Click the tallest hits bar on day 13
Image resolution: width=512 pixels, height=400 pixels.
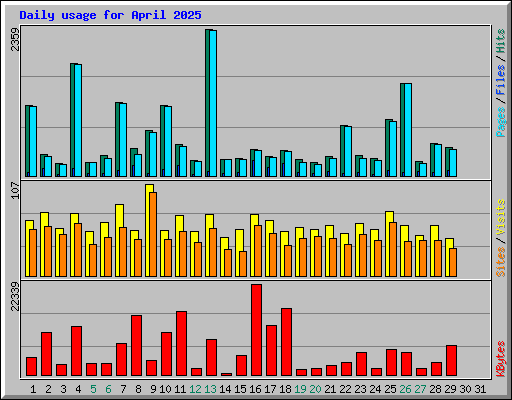point(207,103)
